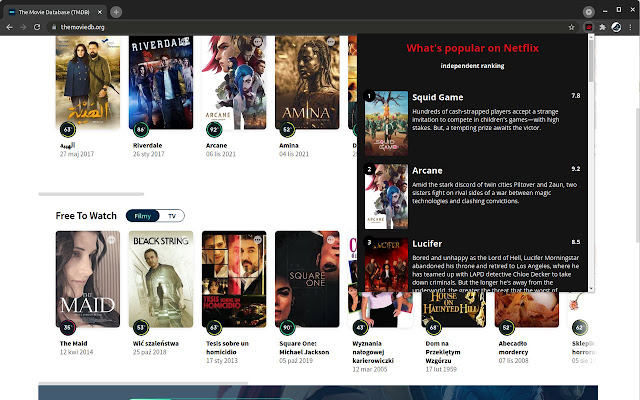The width and height of the screenshot is (640, 400).
Task: Click horizontal scrollbar under trending row
Action: [x=91, y=194]
